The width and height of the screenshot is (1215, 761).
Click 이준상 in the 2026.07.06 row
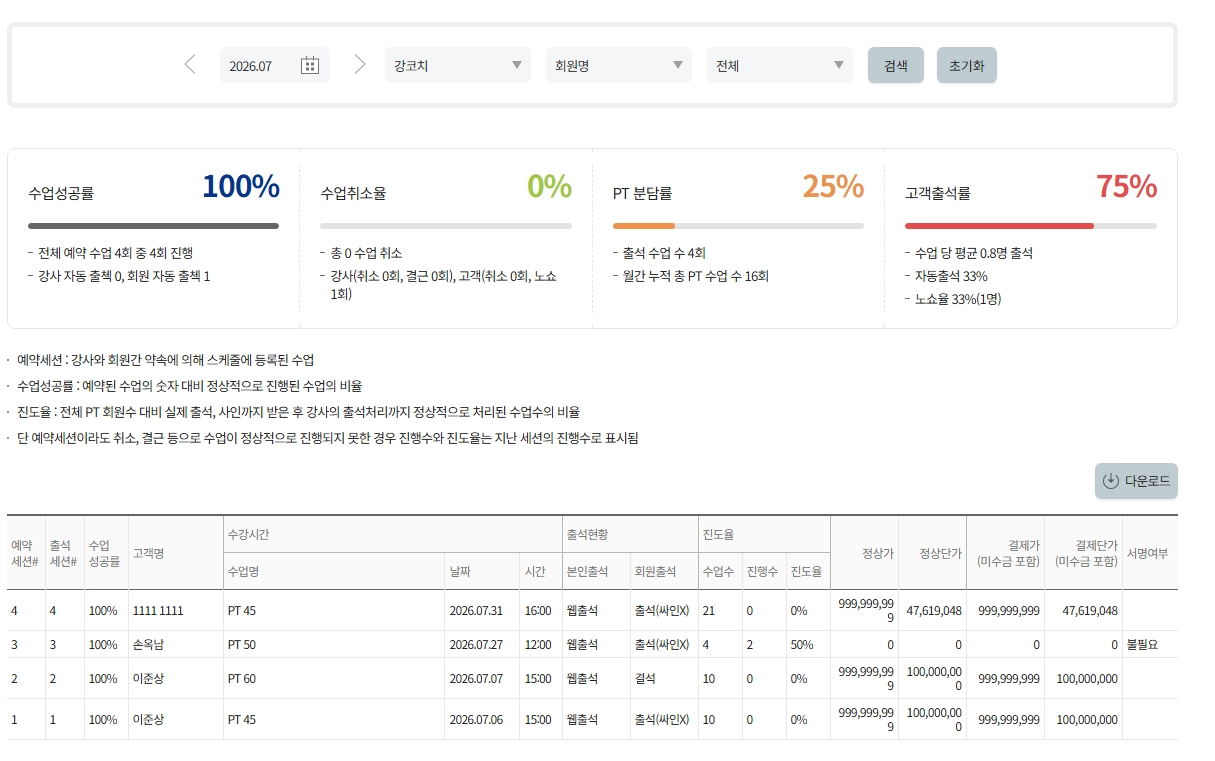click(148, 720)
